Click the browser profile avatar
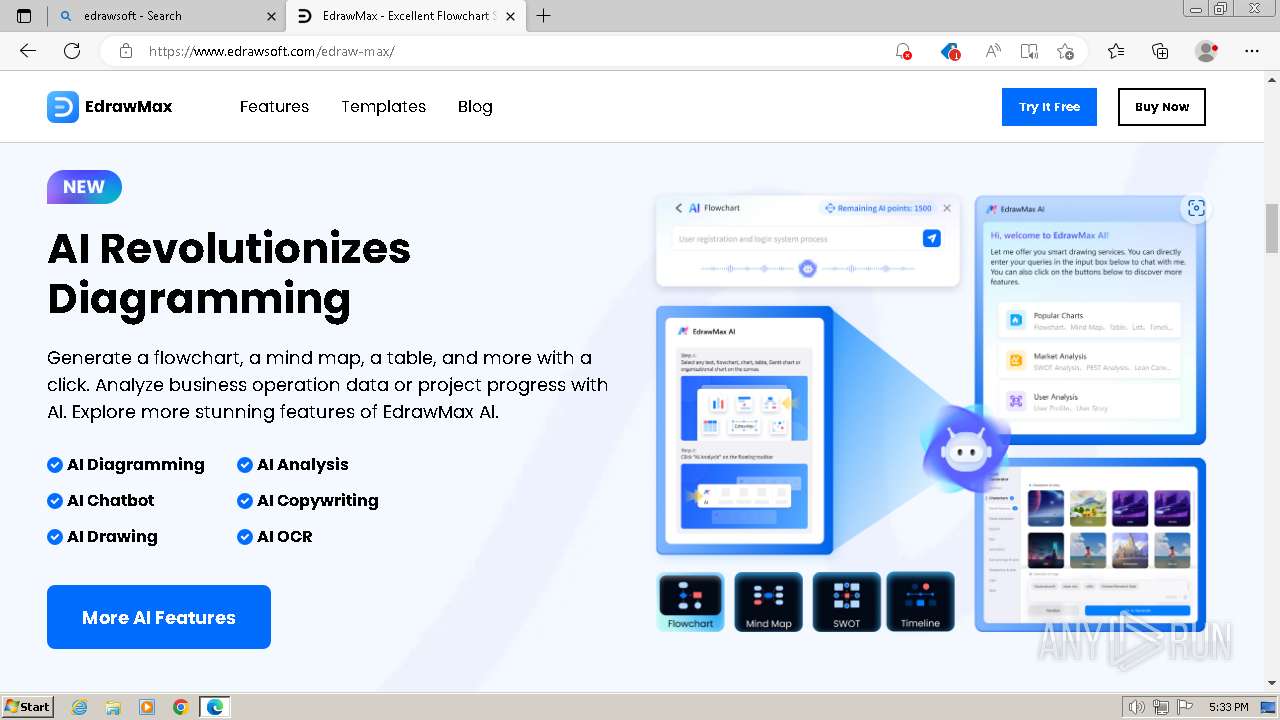 [x=1207, y=51]
